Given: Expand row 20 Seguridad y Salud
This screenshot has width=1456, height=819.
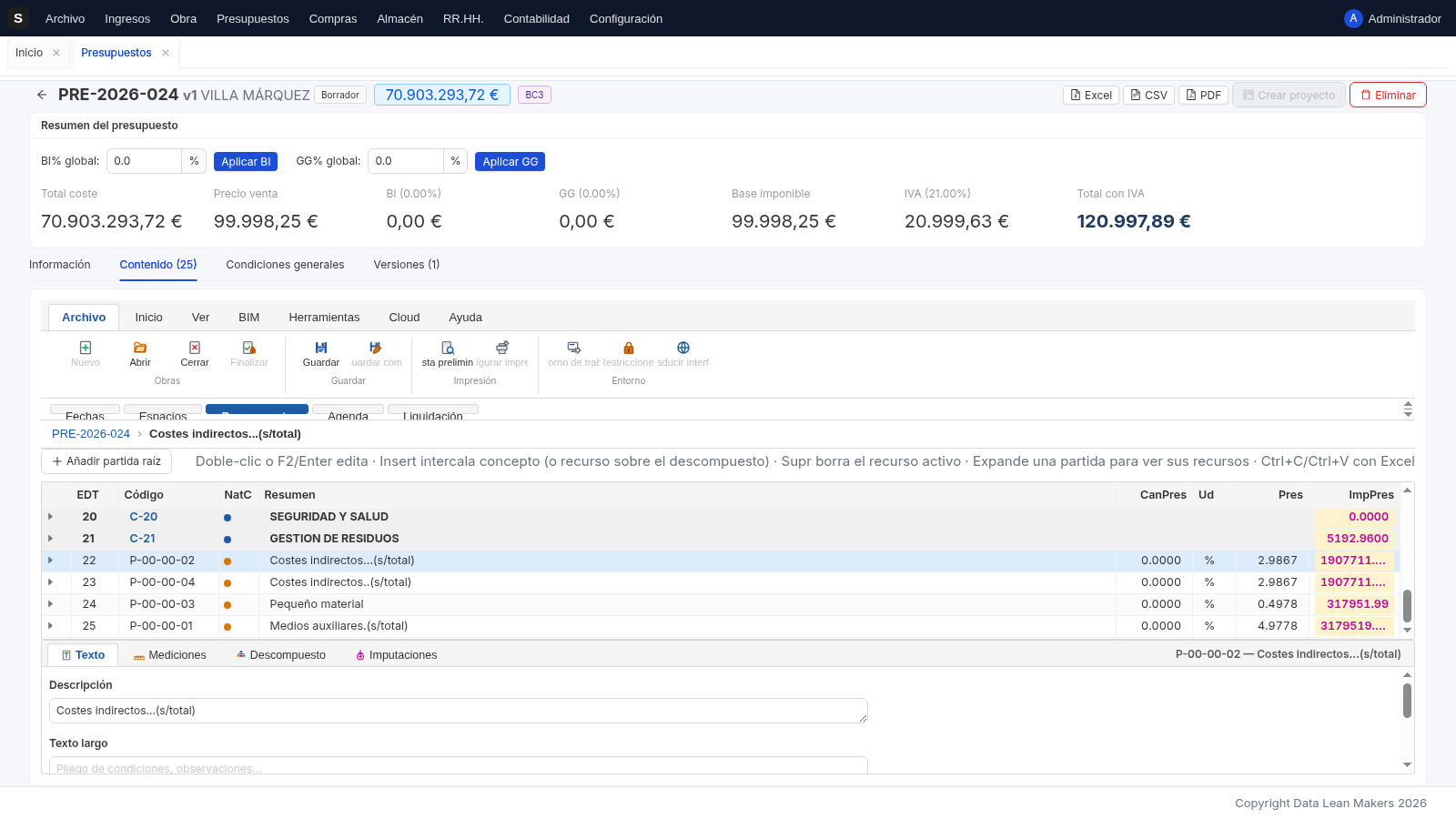Looking at the screenshot, I should pyautogui.click(x=51, y=517).
